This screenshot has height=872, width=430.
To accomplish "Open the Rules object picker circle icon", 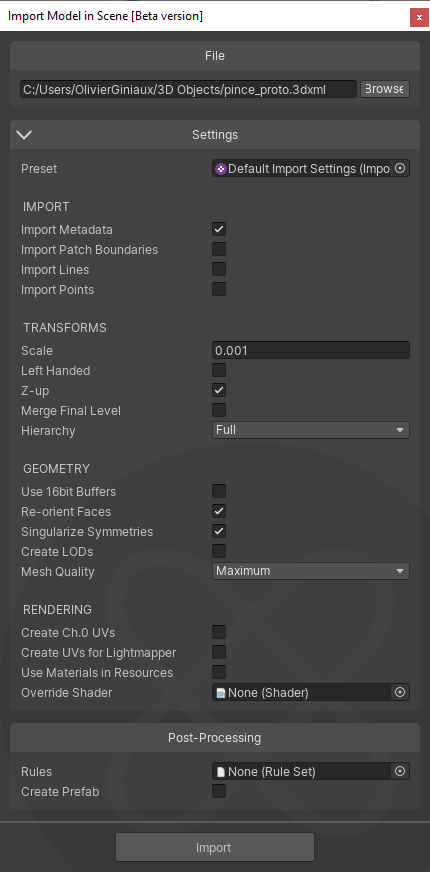I will point(399,771).
